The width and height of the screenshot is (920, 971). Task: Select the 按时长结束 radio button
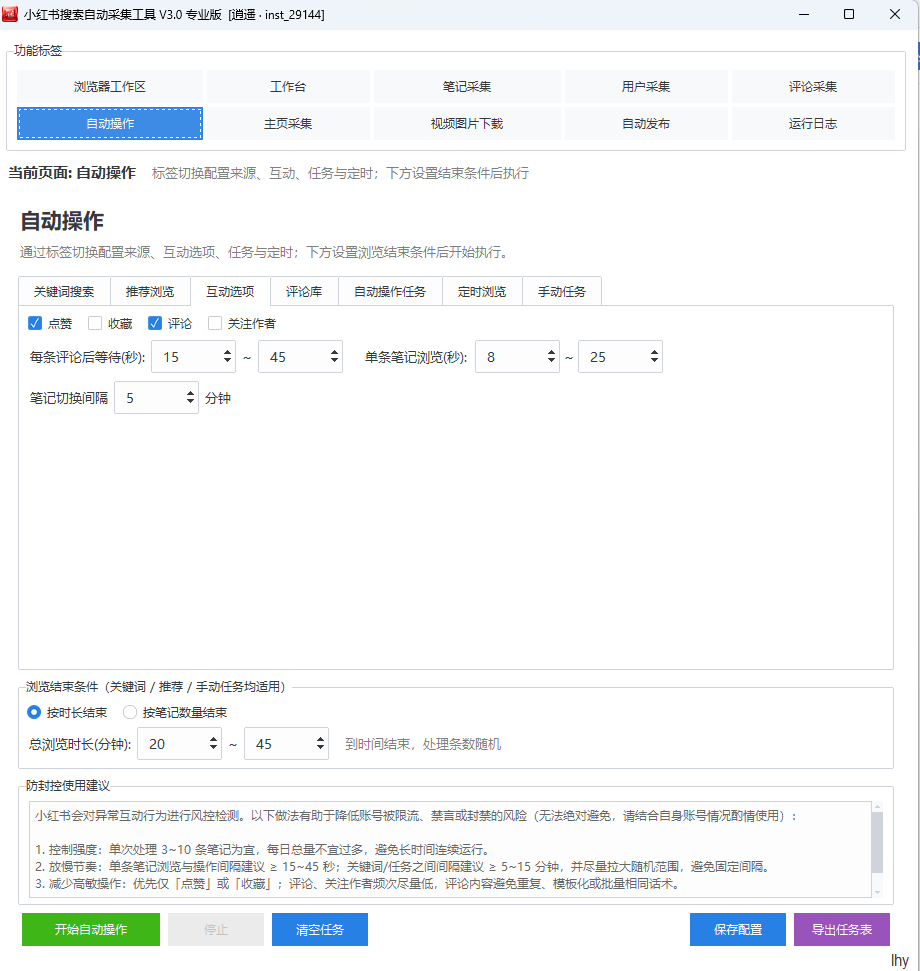tap(34, 712)
